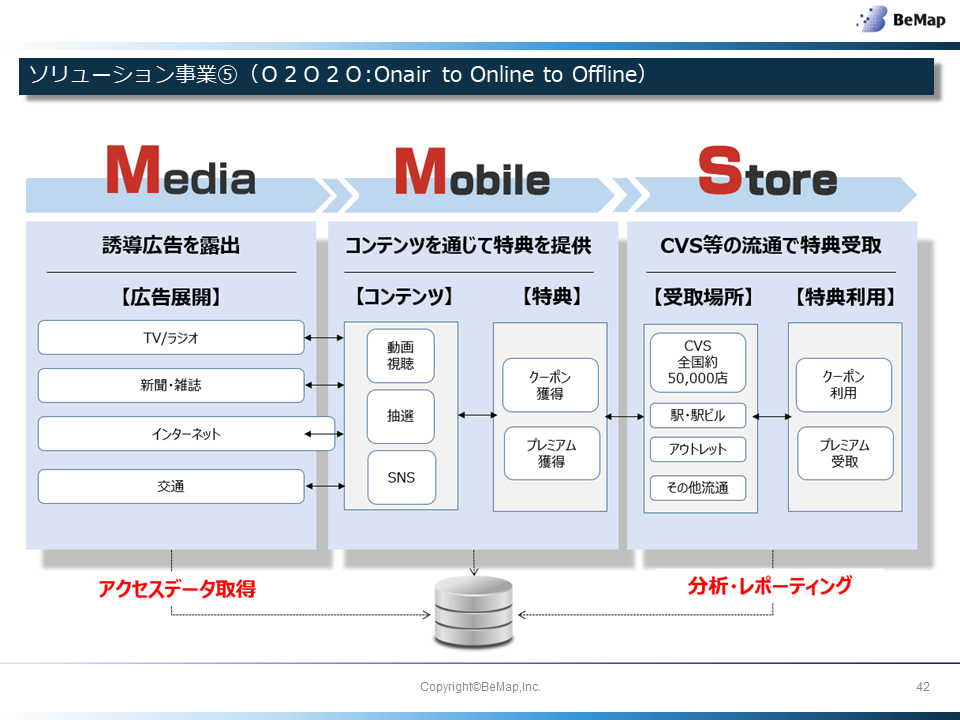Select the その他流通 box
The height and width of the screenshot is (720, 960).
(x=697, y=488)
